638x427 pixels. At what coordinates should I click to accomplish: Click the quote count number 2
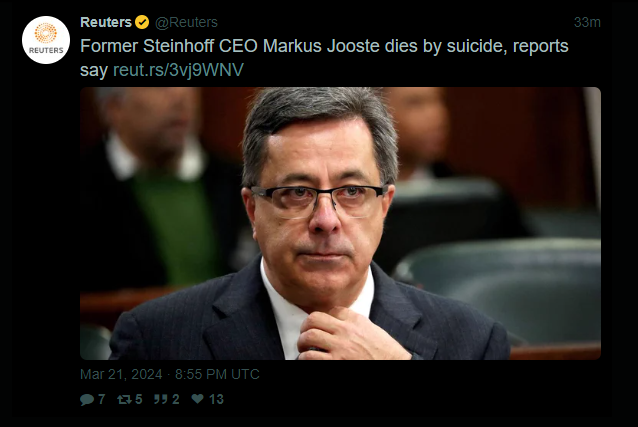(x=176, y=399)
